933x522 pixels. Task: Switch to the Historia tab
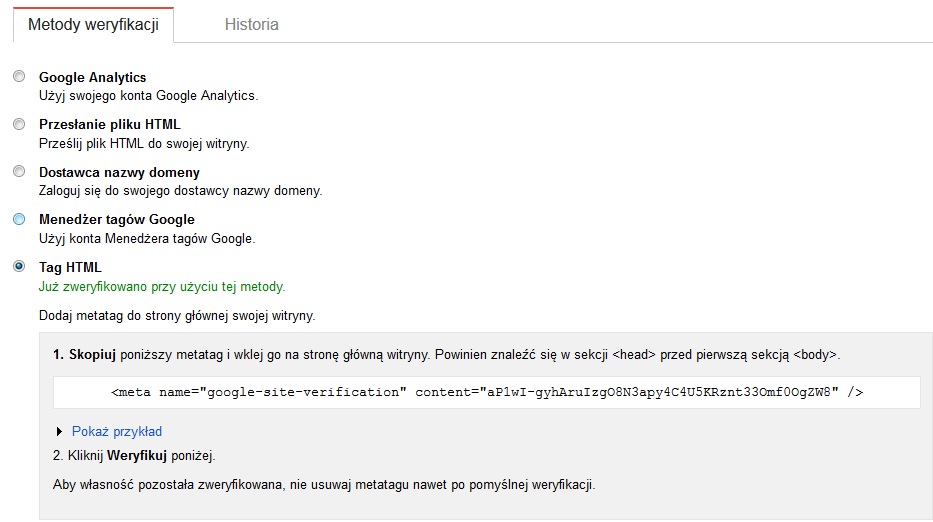(x=251, y=24)
